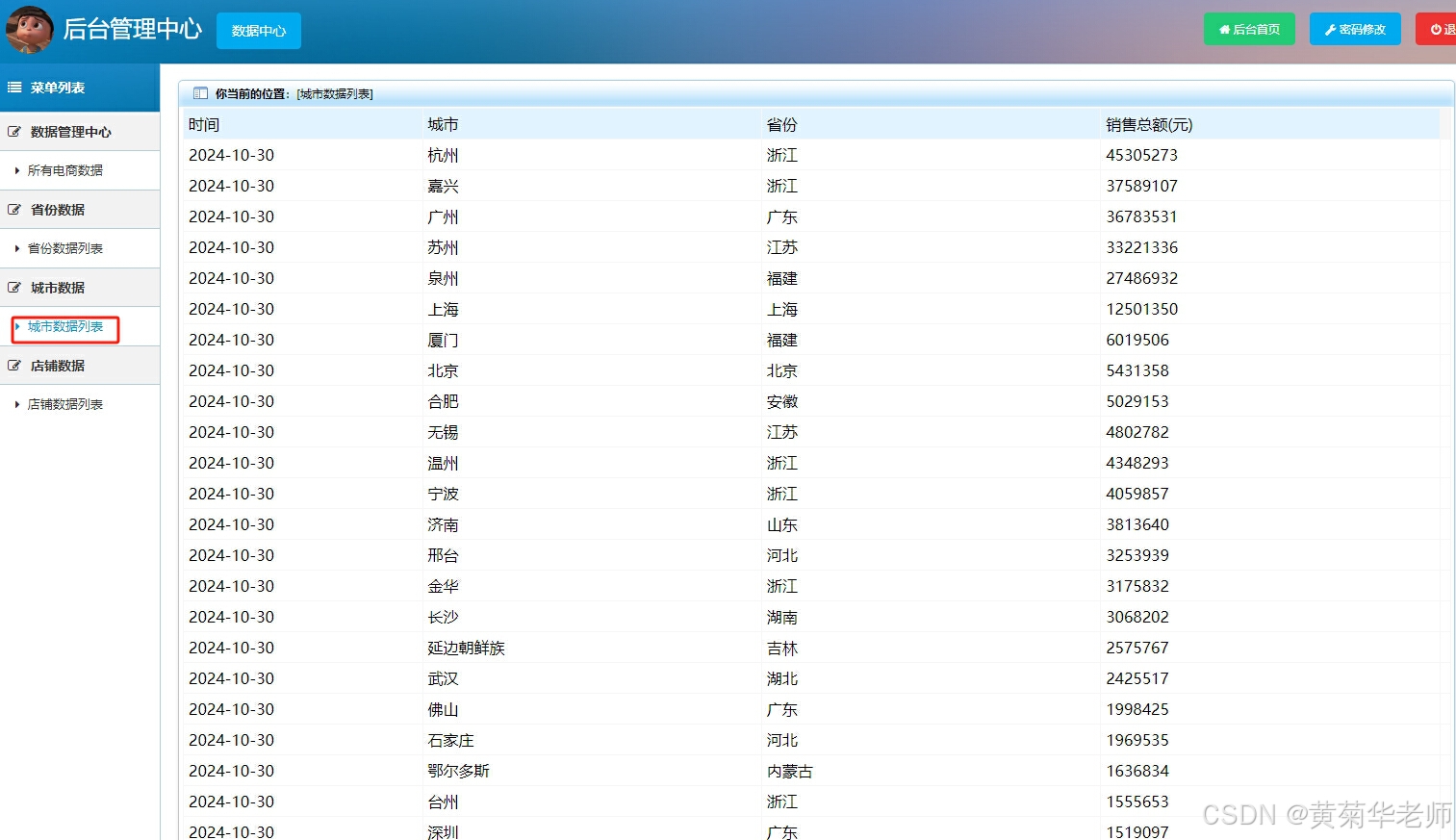The height and width of the screenshot is (840, 1456).
Task: Click arrow bullet before 省份数据列表
Action: [17, 248]
